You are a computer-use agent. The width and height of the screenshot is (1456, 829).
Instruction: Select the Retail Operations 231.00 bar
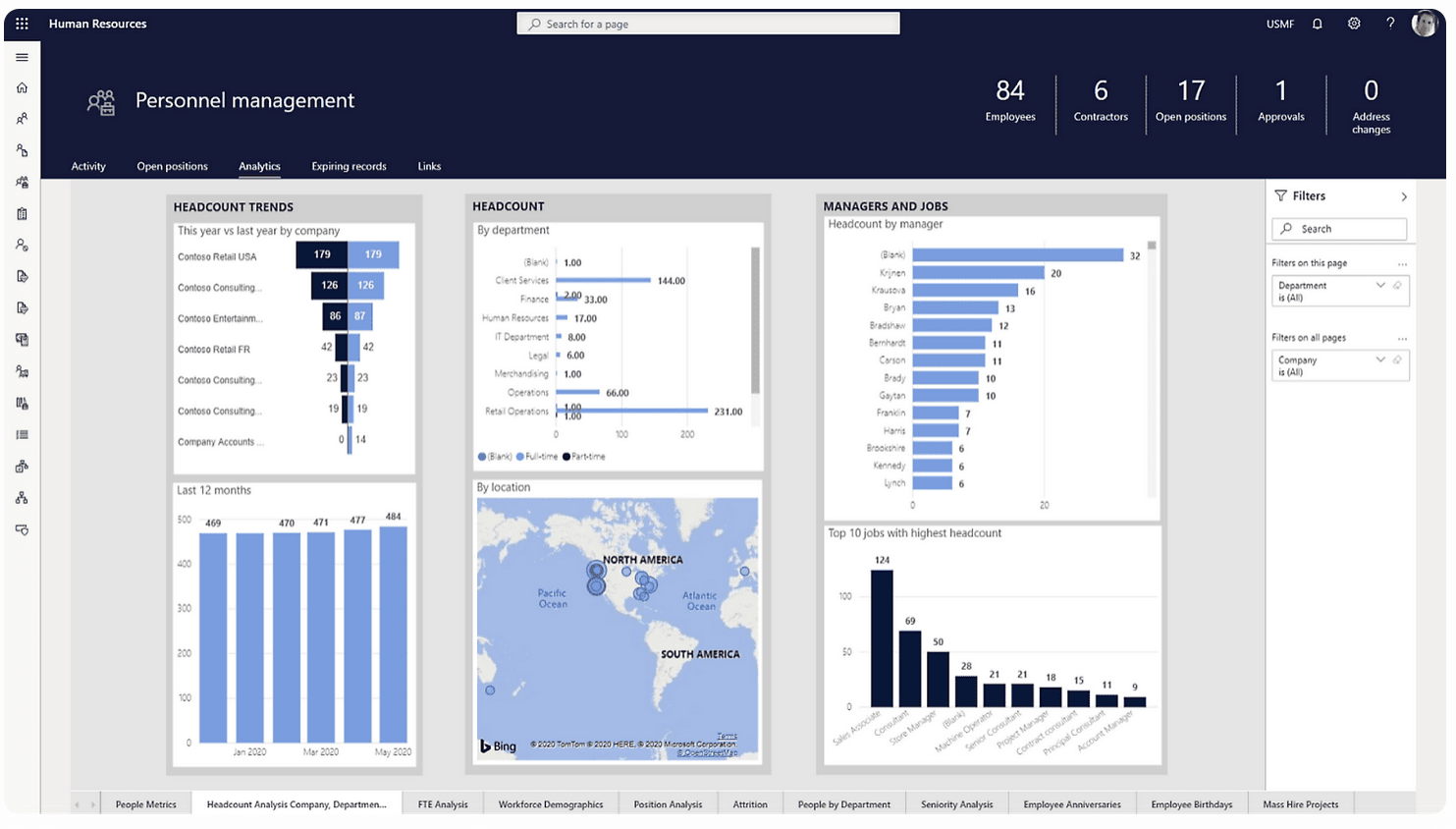[632, 411]
